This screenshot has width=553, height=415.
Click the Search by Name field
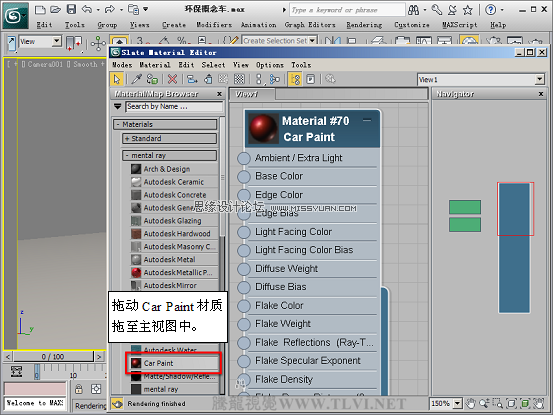point(174,106)
